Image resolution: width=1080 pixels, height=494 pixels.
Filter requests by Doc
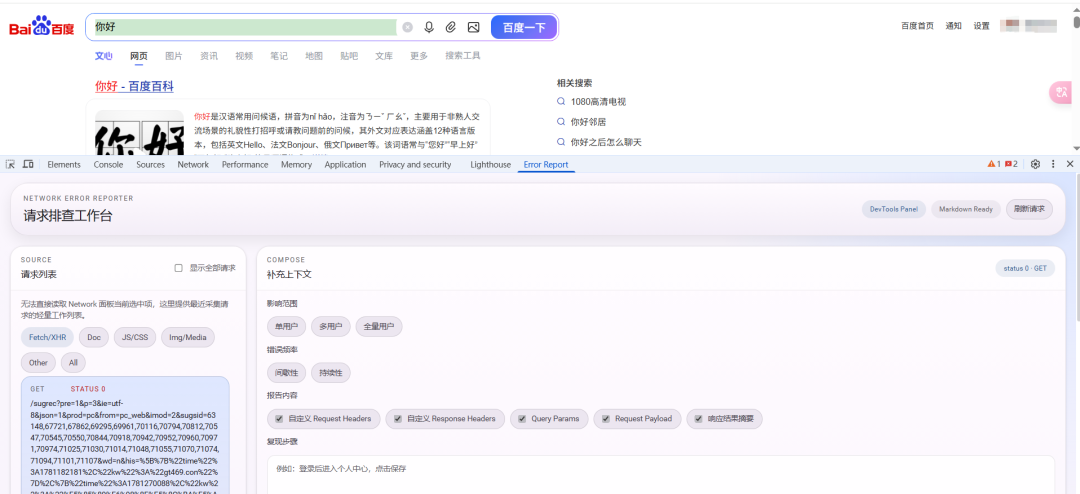click(94, 338)
